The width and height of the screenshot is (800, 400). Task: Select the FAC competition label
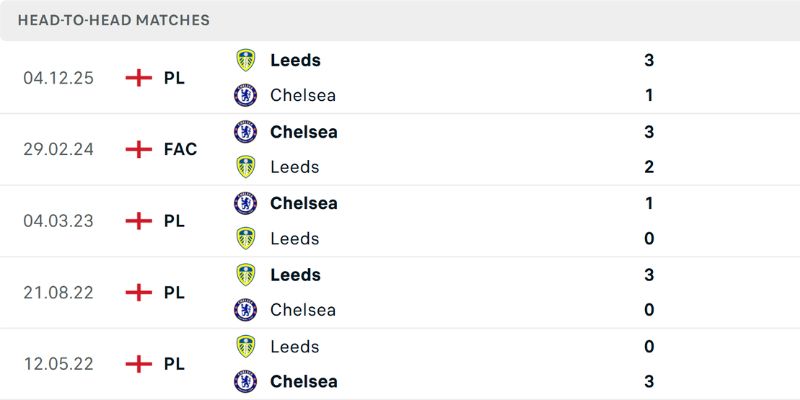click(180, 149)
